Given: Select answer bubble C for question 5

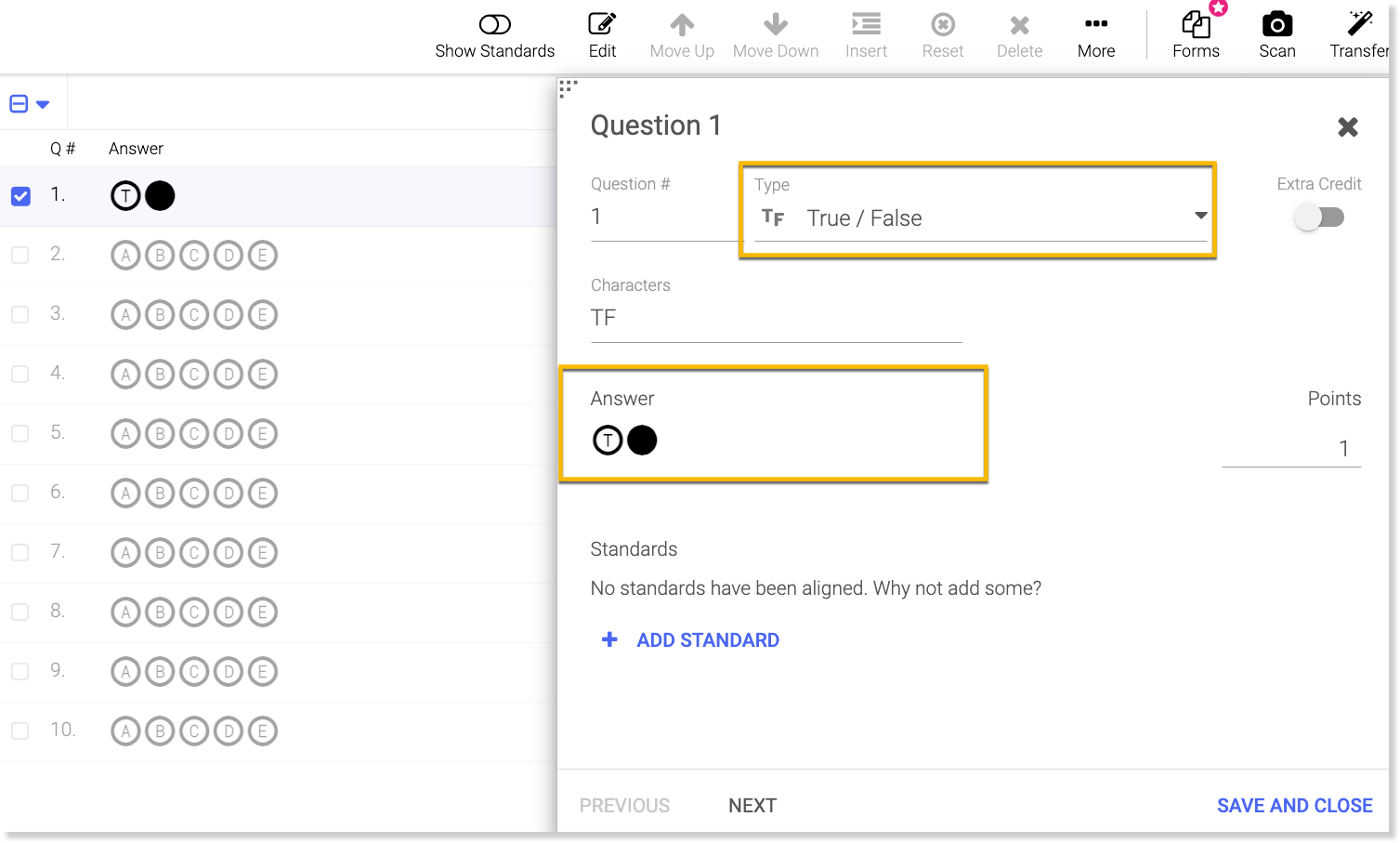Looking at the screenshot, I should [x=194, y=434].
